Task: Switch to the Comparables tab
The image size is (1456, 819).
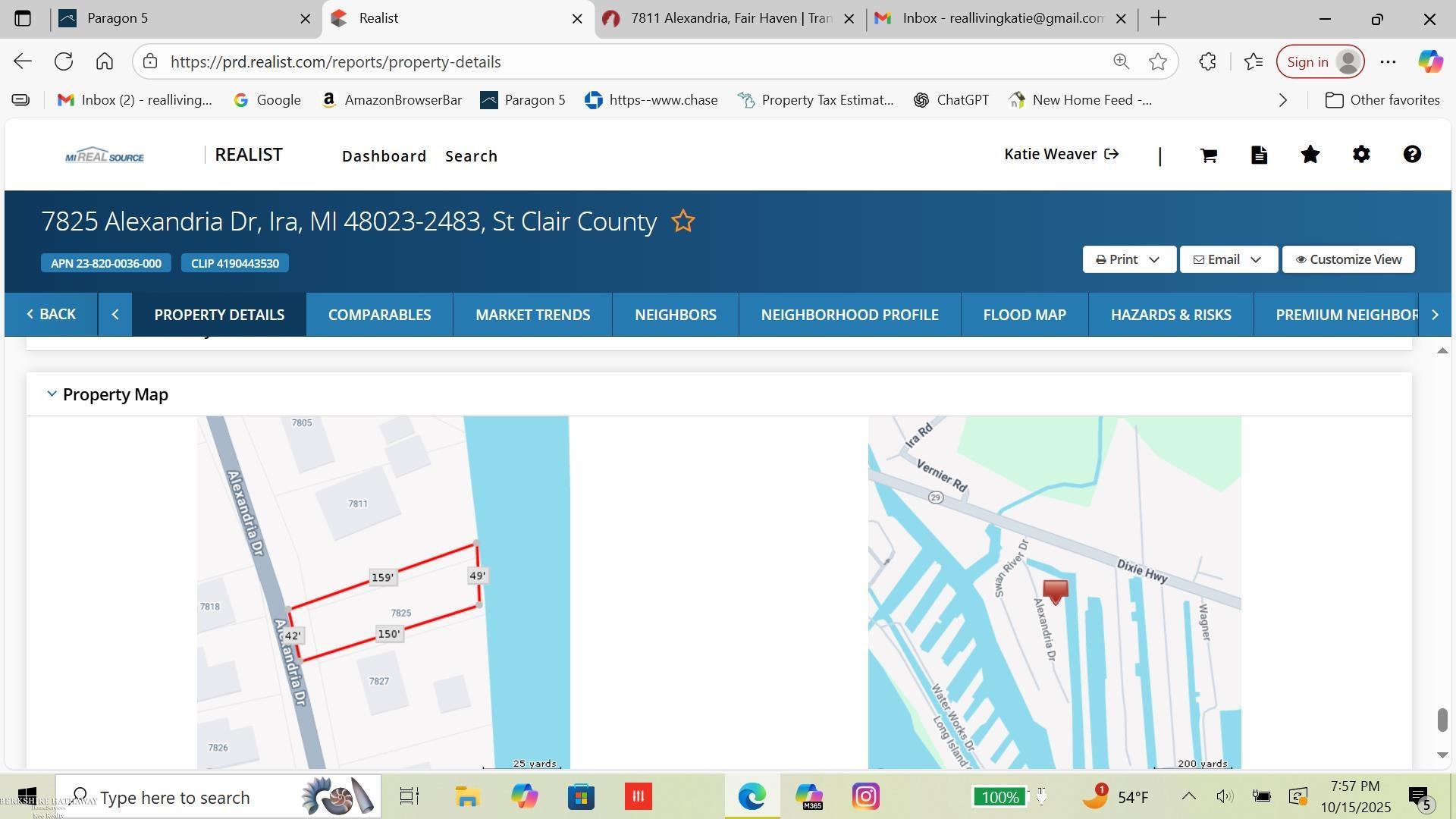Action: [x=379, y=315]
